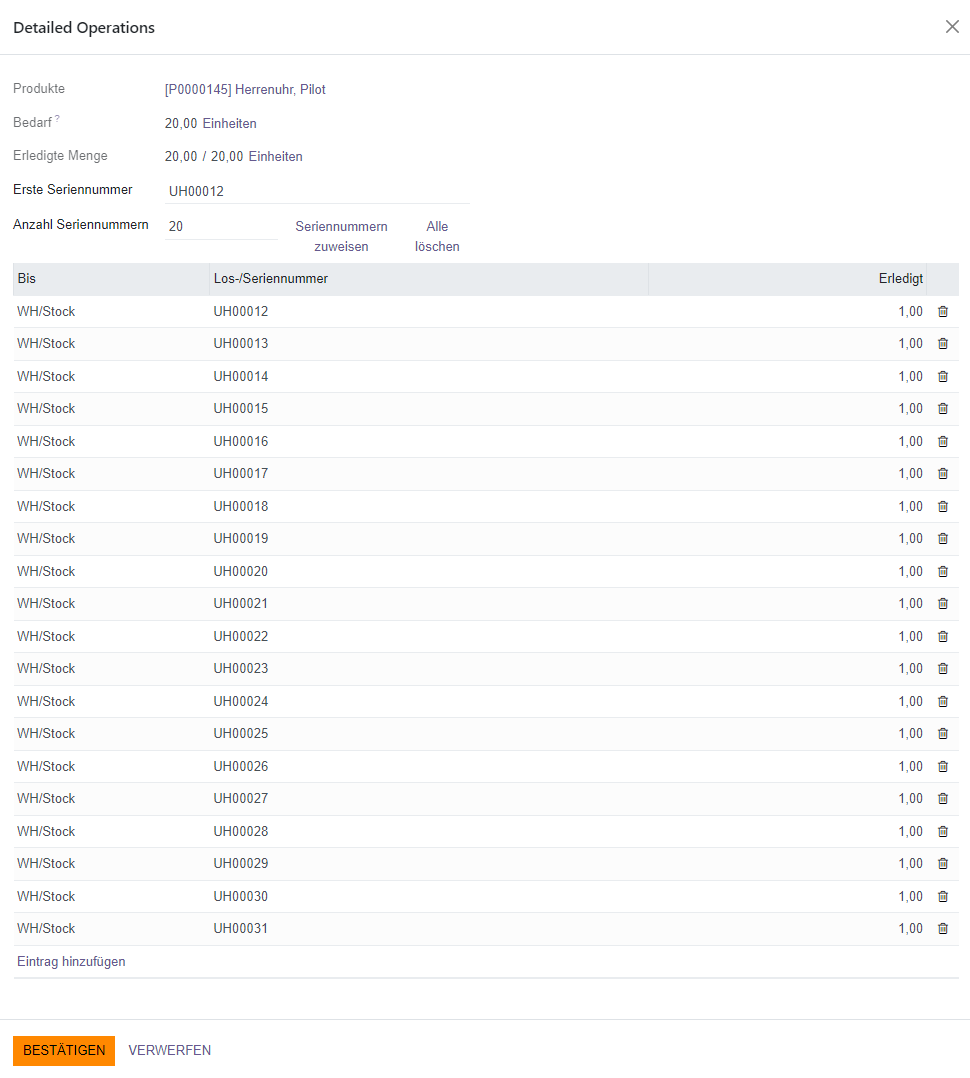Close the Detailed Operations dialog
Image resolution: width=970 pixels, height=1078 pixels.
pos(952,27)
